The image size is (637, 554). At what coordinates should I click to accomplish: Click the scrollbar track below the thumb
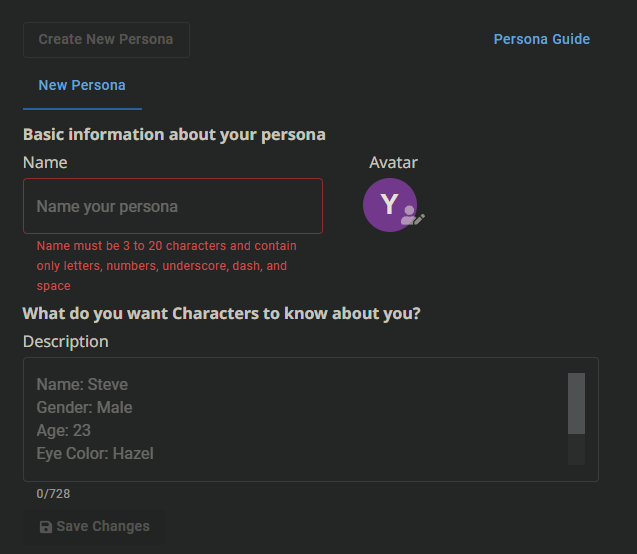(576, 449)
